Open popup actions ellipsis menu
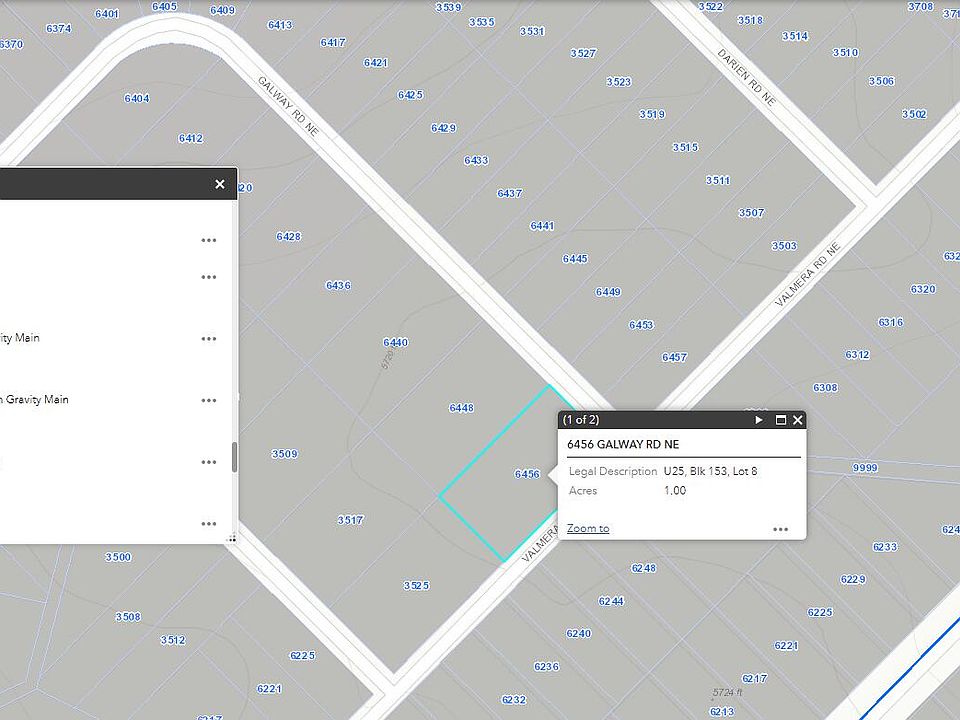 point(780,530)
